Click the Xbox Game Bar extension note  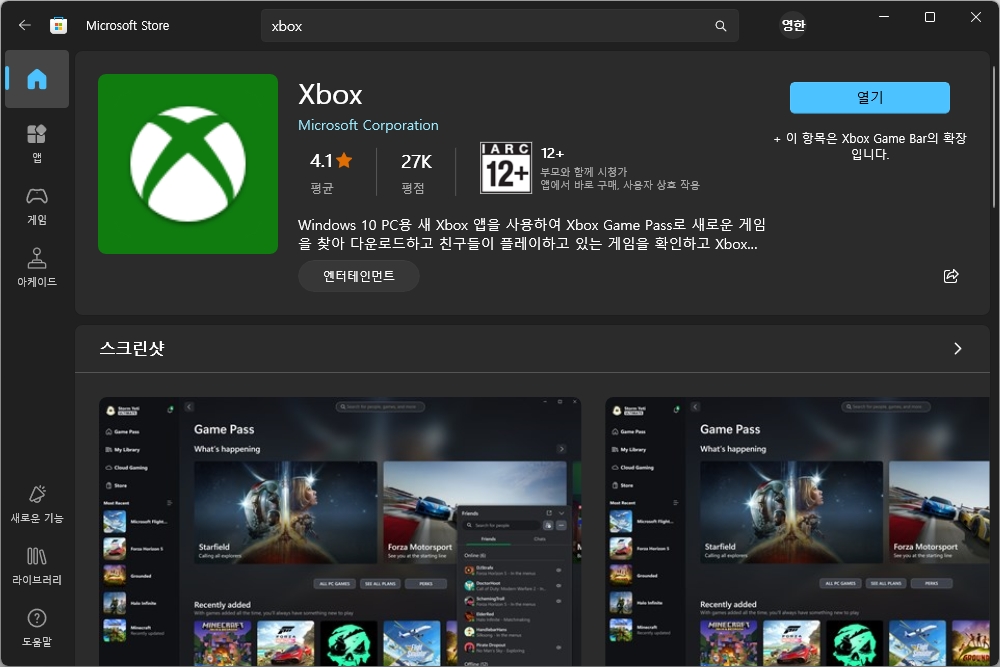(x=870, y=146)
